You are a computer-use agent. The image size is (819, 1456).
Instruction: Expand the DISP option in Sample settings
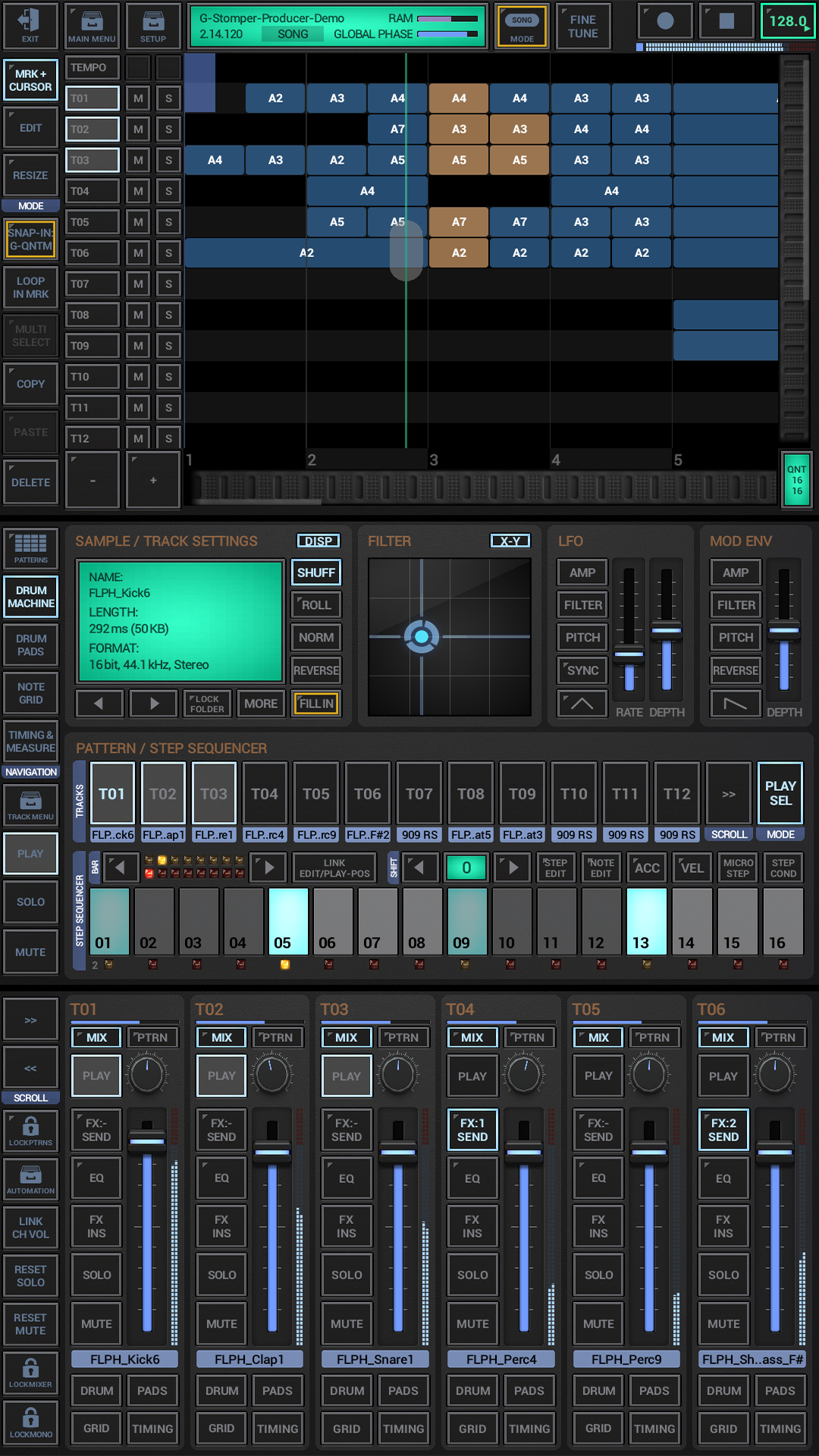click(x=318, y=541)
